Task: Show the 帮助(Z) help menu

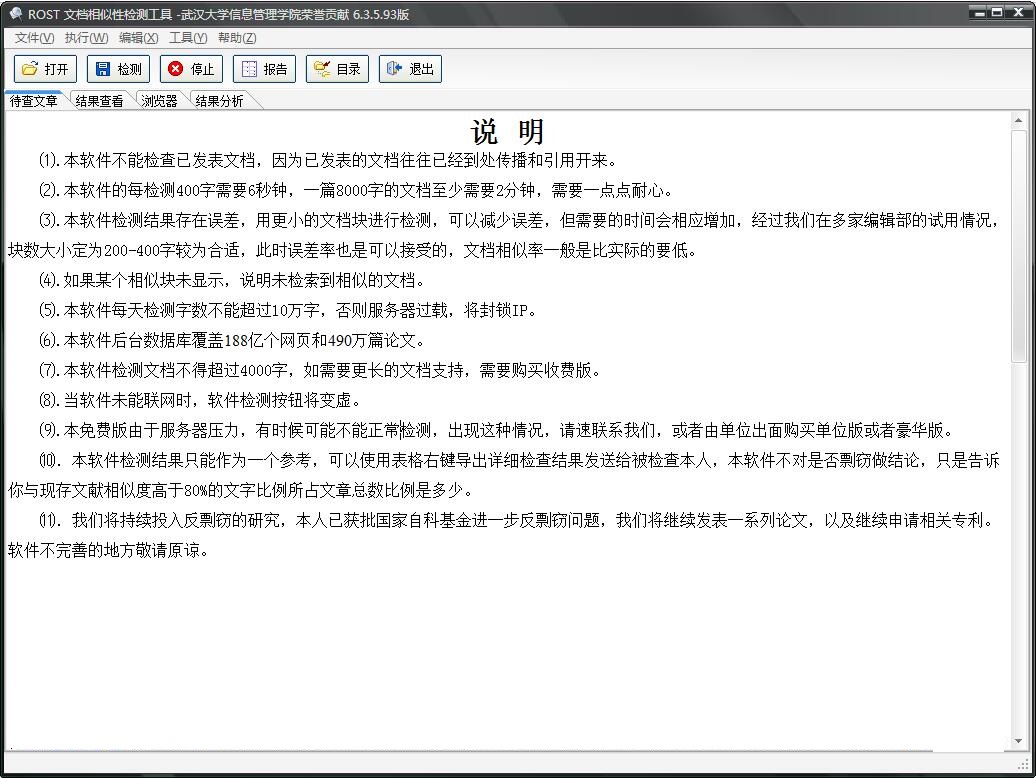Action: (x=237, y=38)
